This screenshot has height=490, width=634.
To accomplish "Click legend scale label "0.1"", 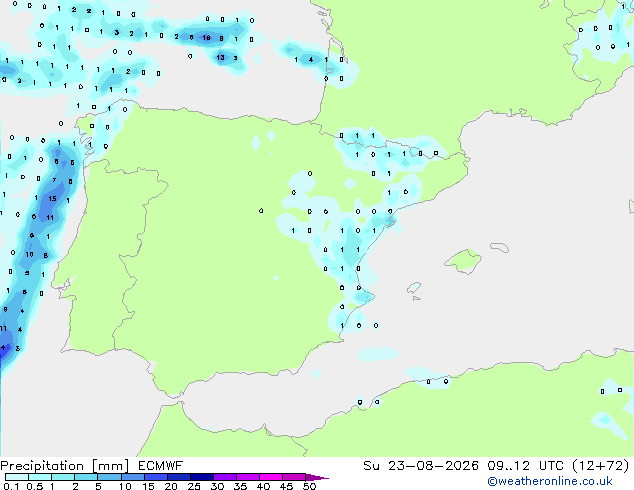I will 11,486.
